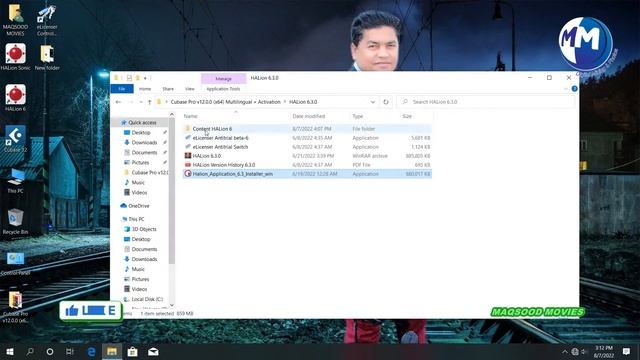Viewport: 640px width, 360px height.
Task: Click Refresh button next to address bar
Action: pos(386,102)
